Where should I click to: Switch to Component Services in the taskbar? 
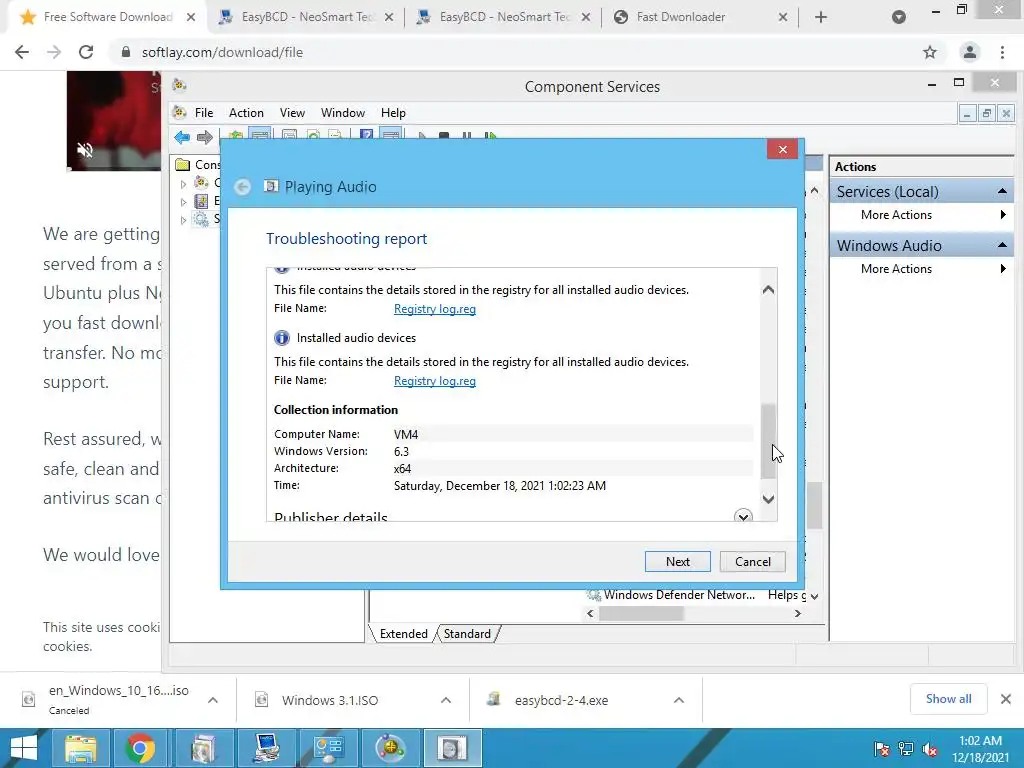coord(390,748)
